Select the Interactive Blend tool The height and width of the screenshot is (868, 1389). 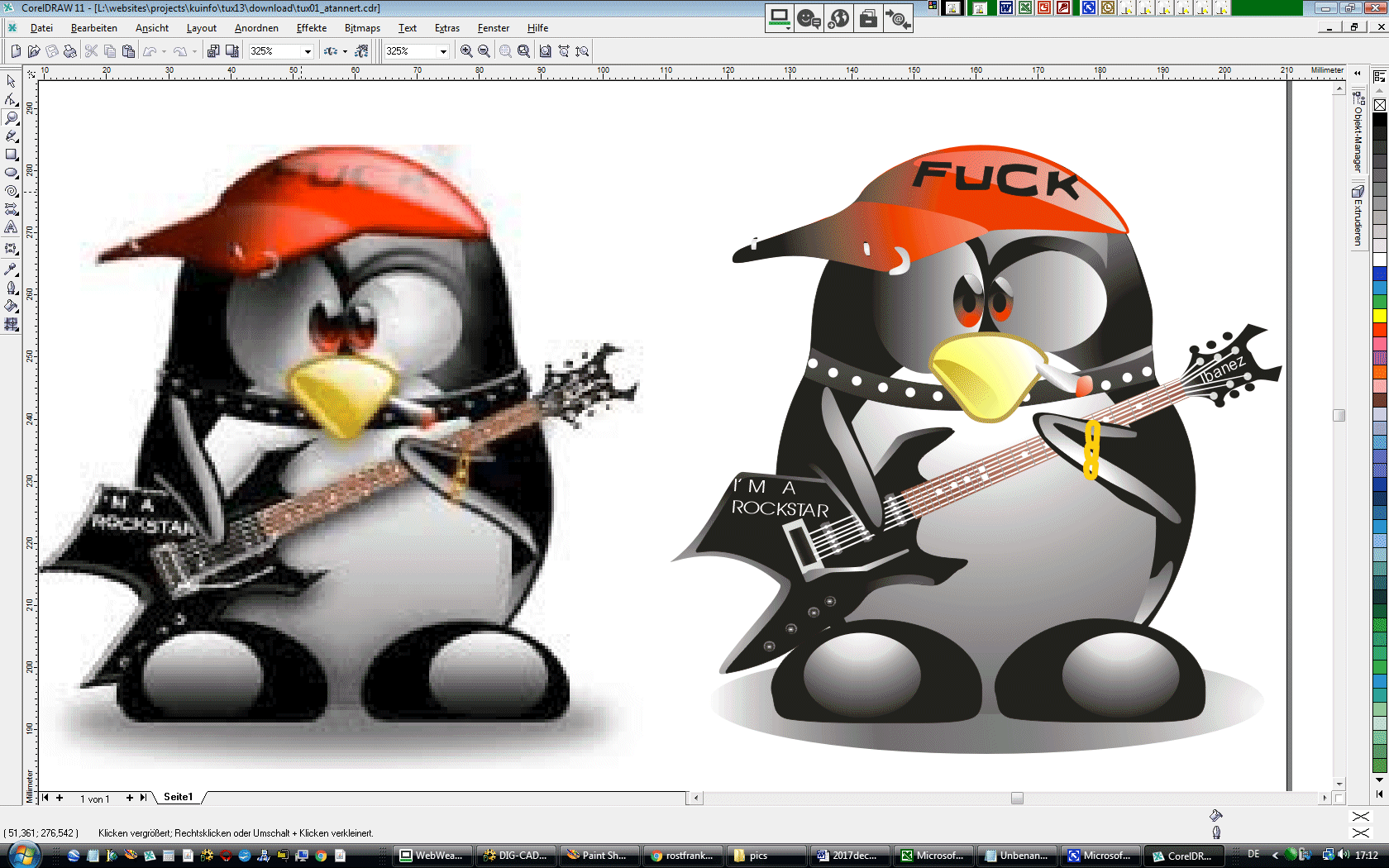(x=11, y=248)
